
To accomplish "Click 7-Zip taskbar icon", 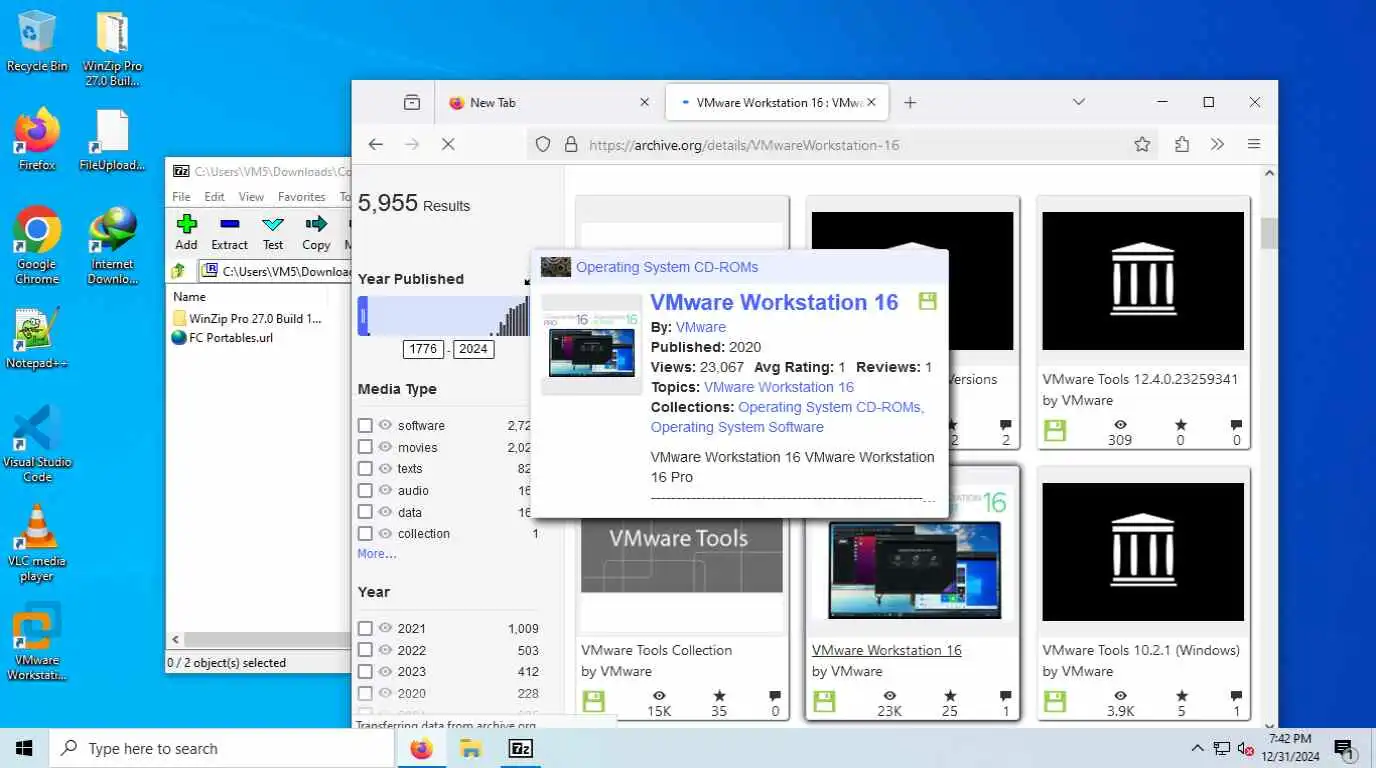I will click(x=520, y=748).
